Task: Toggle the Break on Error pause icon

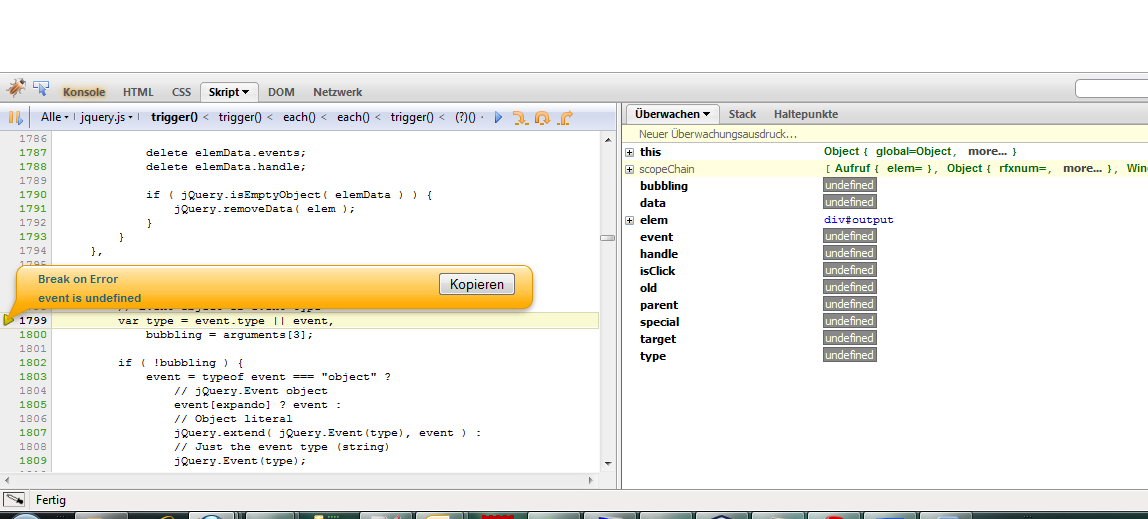Action: [16, 118]
